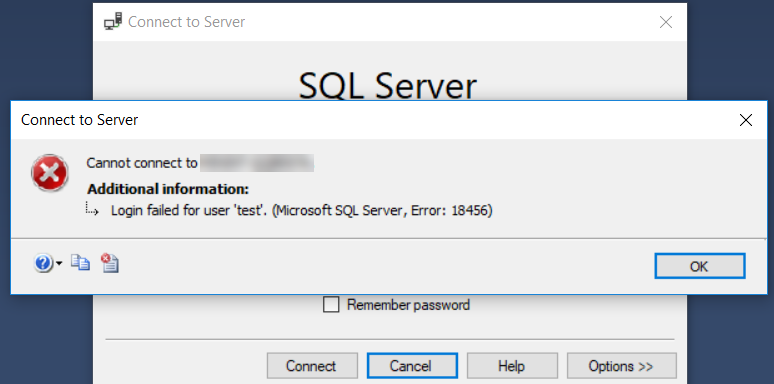Select the 'Login failed for user' error text

pyautogui.click(x=302, y=211)
